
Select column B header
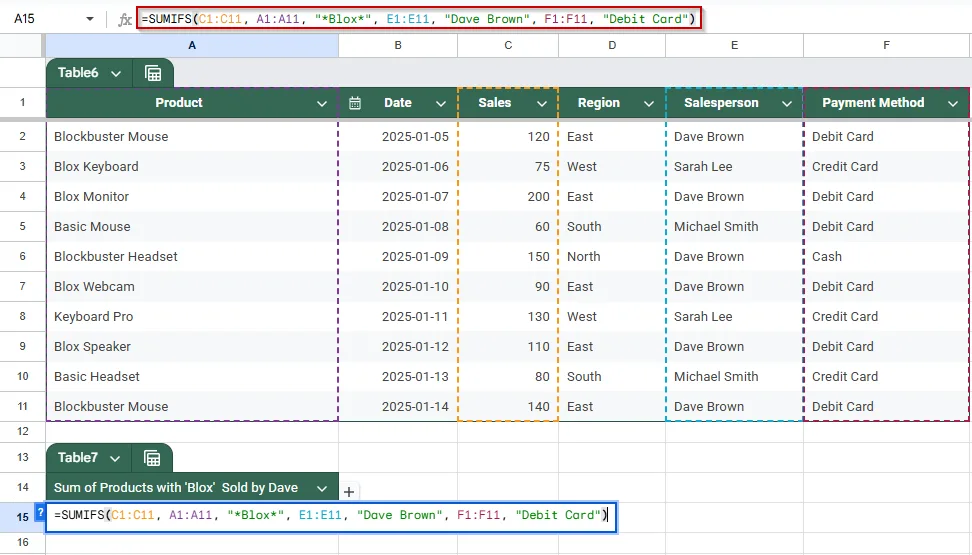[398, 45]
